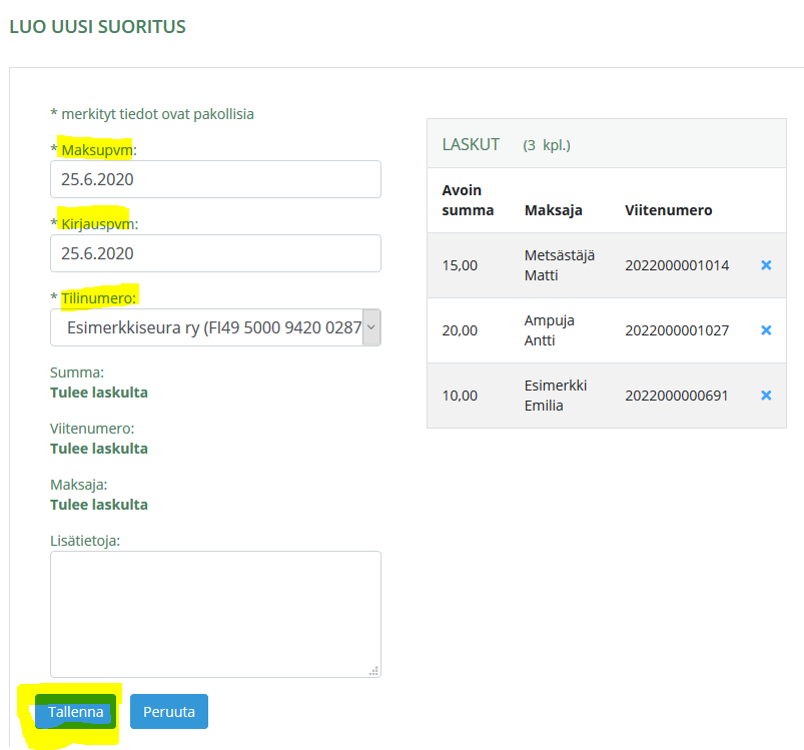Click the Maksupvm date field

[215, 180]
